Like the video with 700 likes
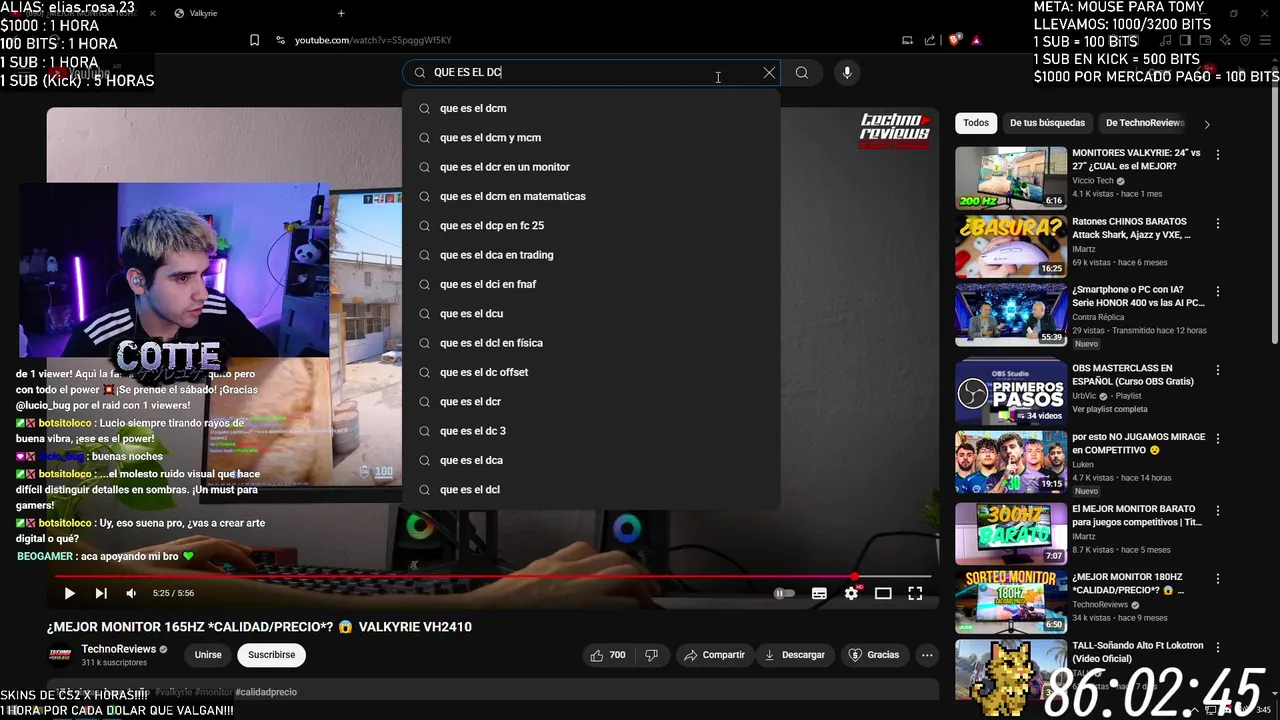 click(608, 655)
